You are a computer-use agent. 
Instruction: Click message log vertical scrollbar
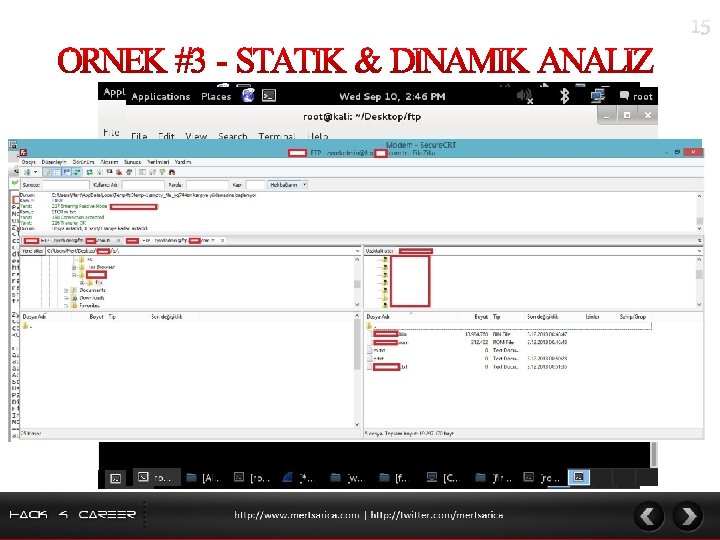pos(699,212)
